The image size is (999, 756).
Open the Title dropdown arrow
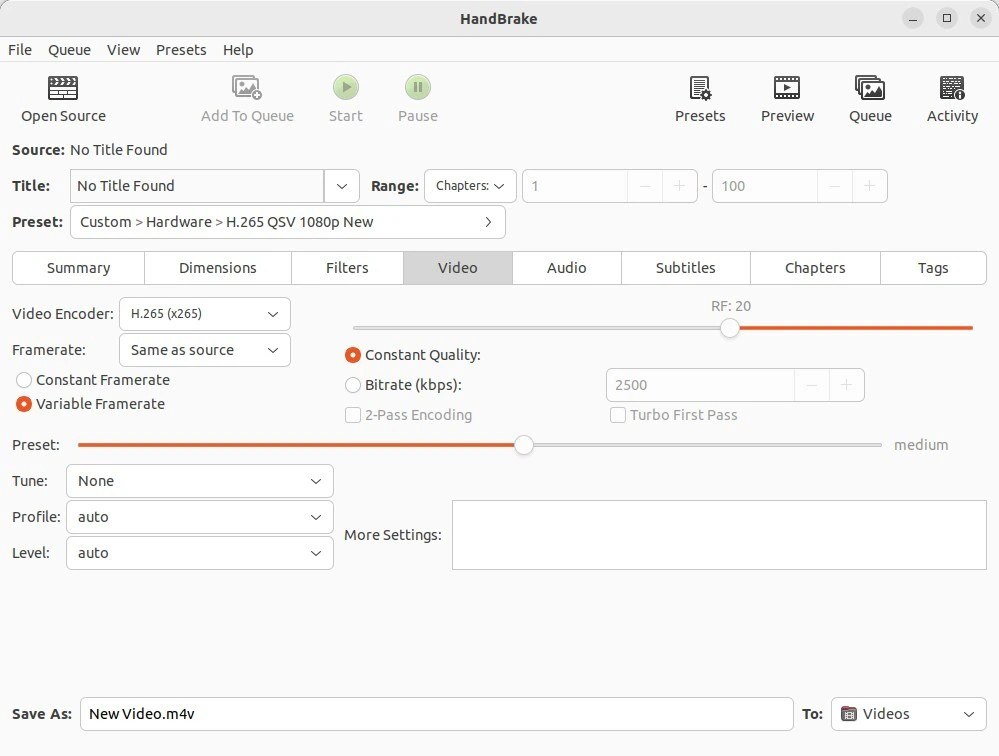coord(341,186)
